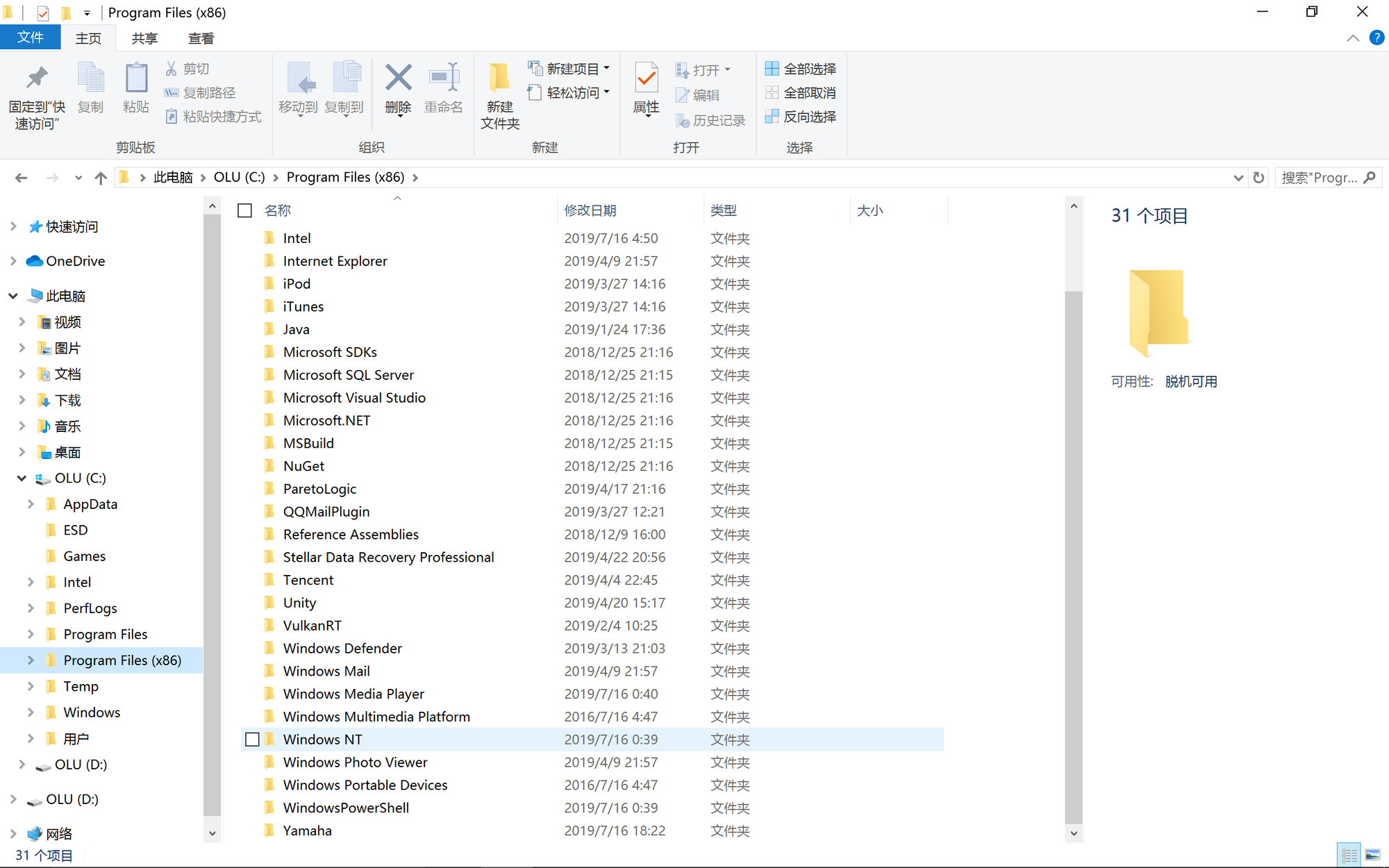Click the New folder (新建文件夹) icon

click(x=499, y=78)
